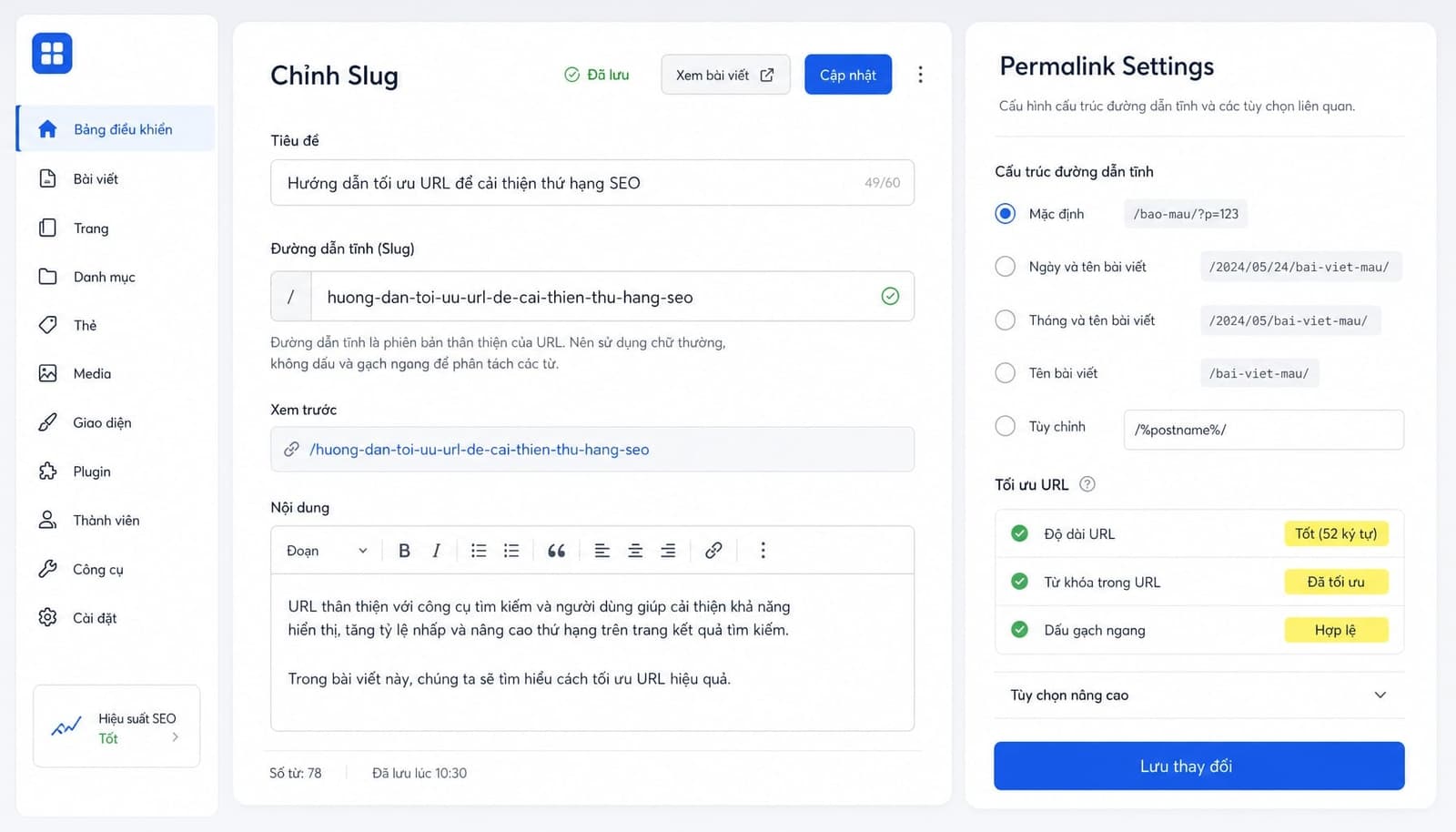Select Ngày và tên bài viết radio

(1005, 267)
